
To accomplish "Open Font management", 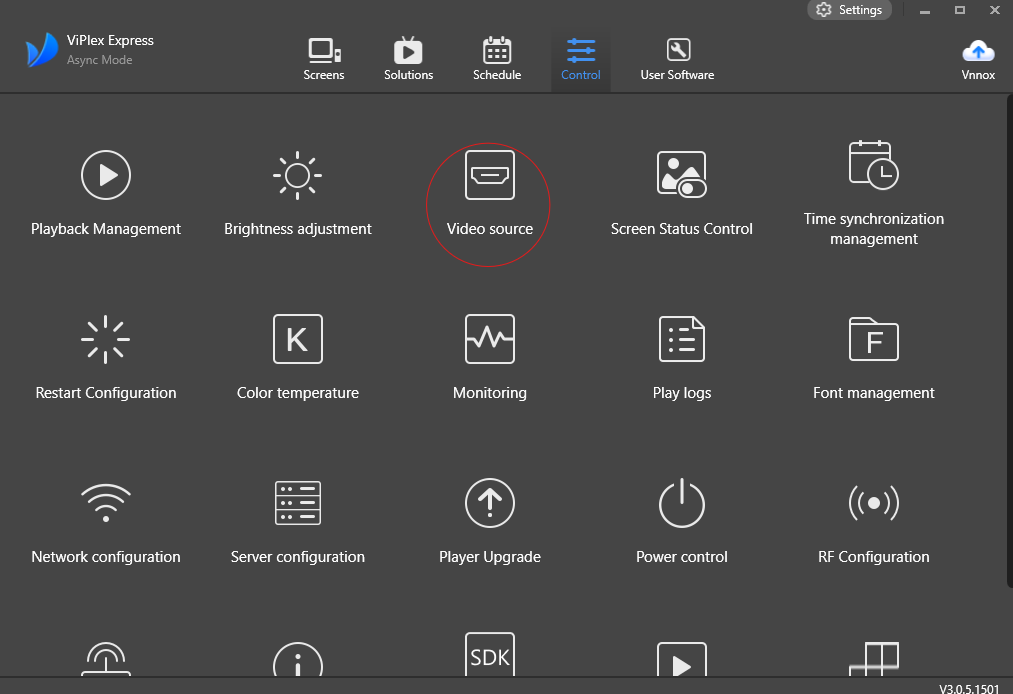I will [x=873, y=357].
